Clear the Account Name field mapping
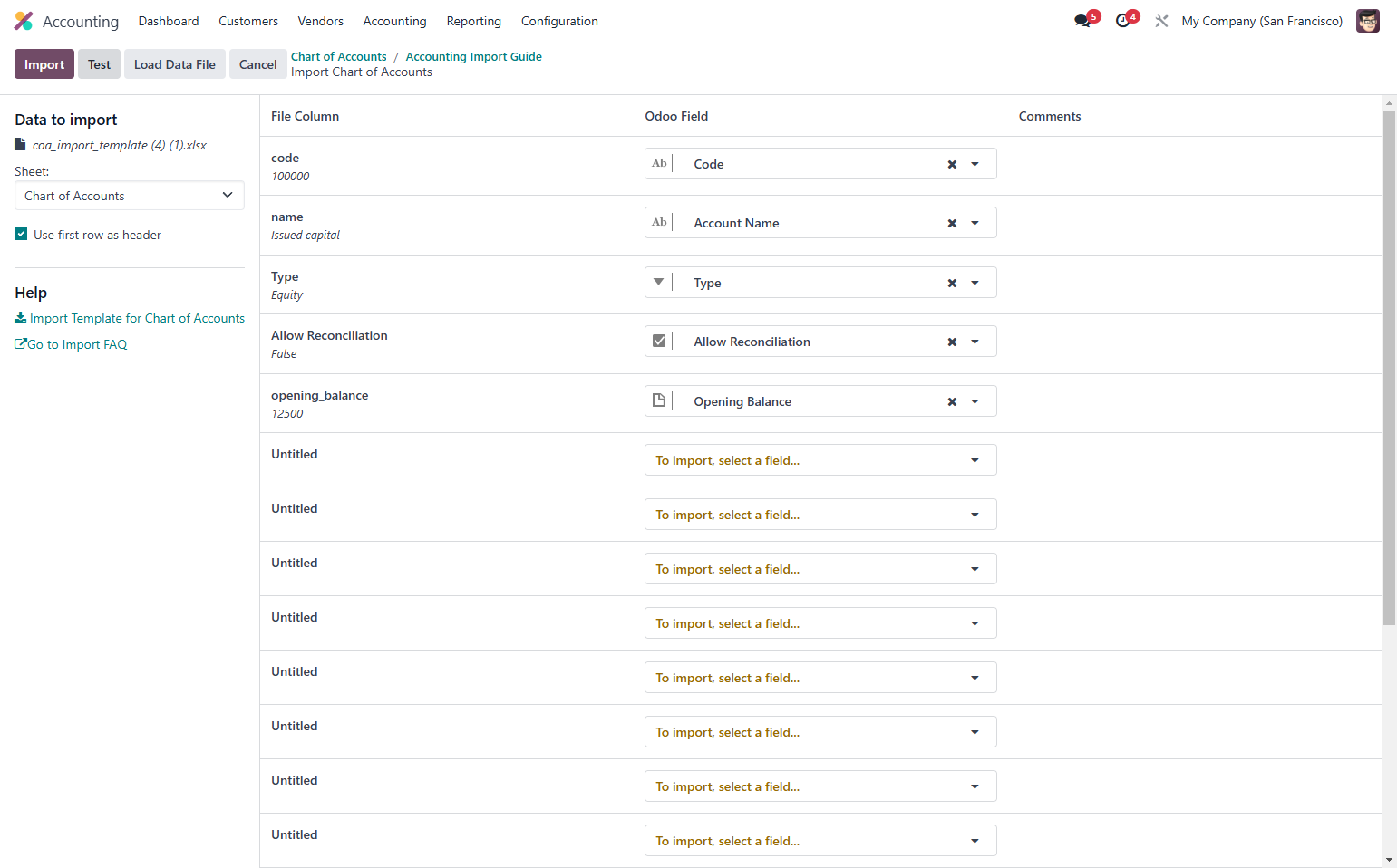This screenshot has width=1397, height=868. point(952,223)
